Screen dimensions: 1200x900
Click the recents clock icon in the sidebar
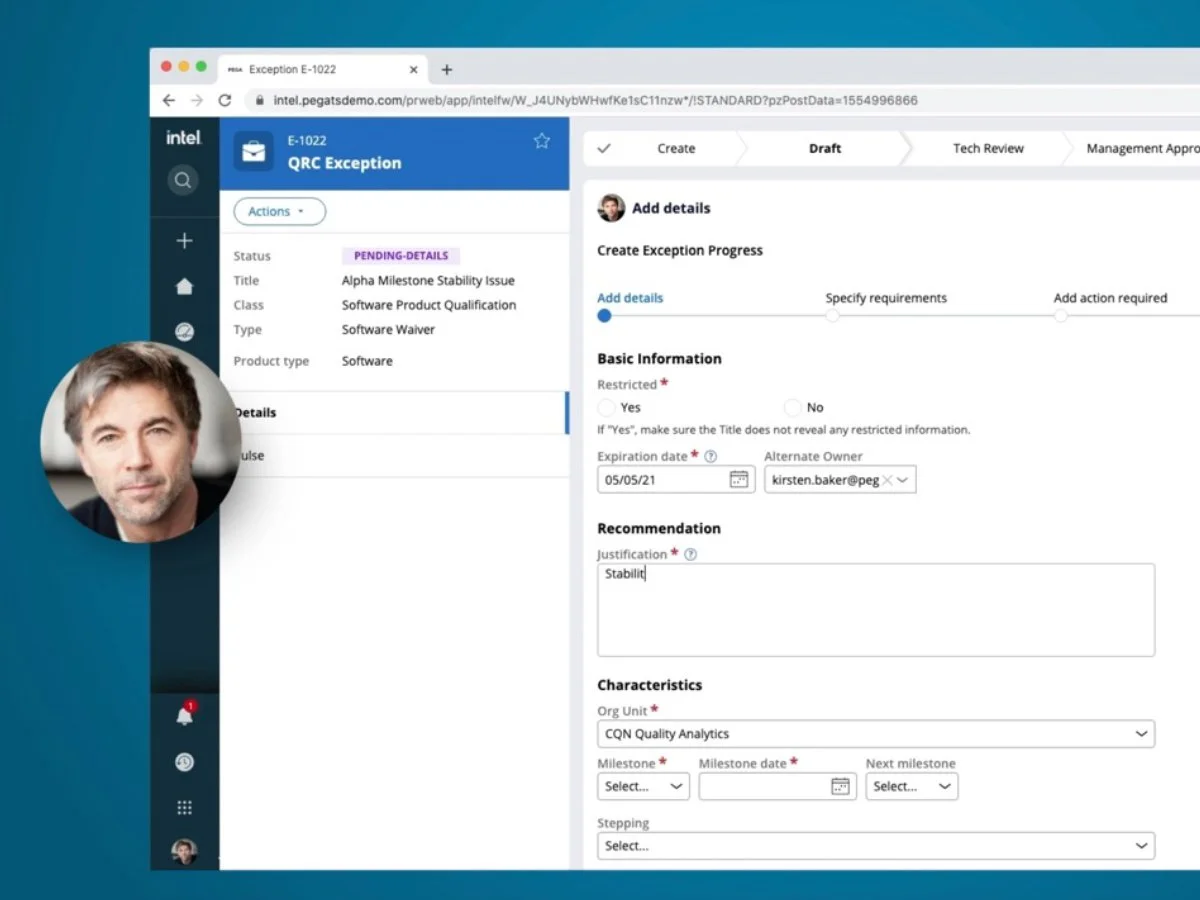pos(183,762)
